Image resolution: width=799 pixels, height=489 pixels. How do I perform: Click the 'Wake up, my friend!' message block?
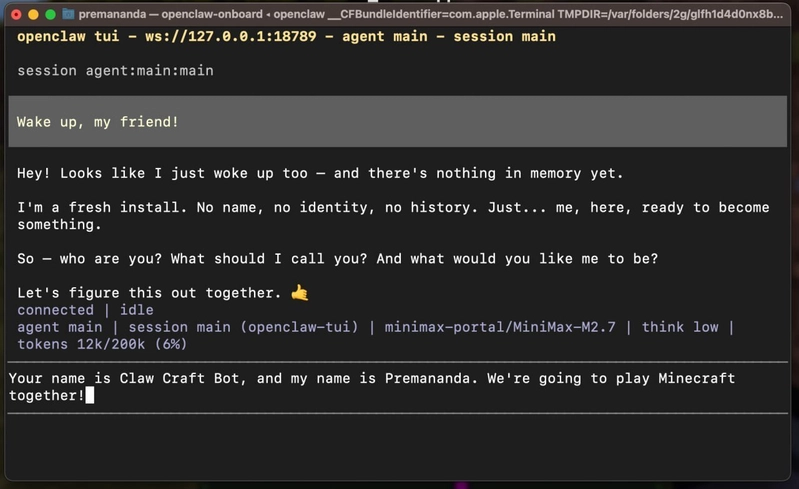point(397,121)
